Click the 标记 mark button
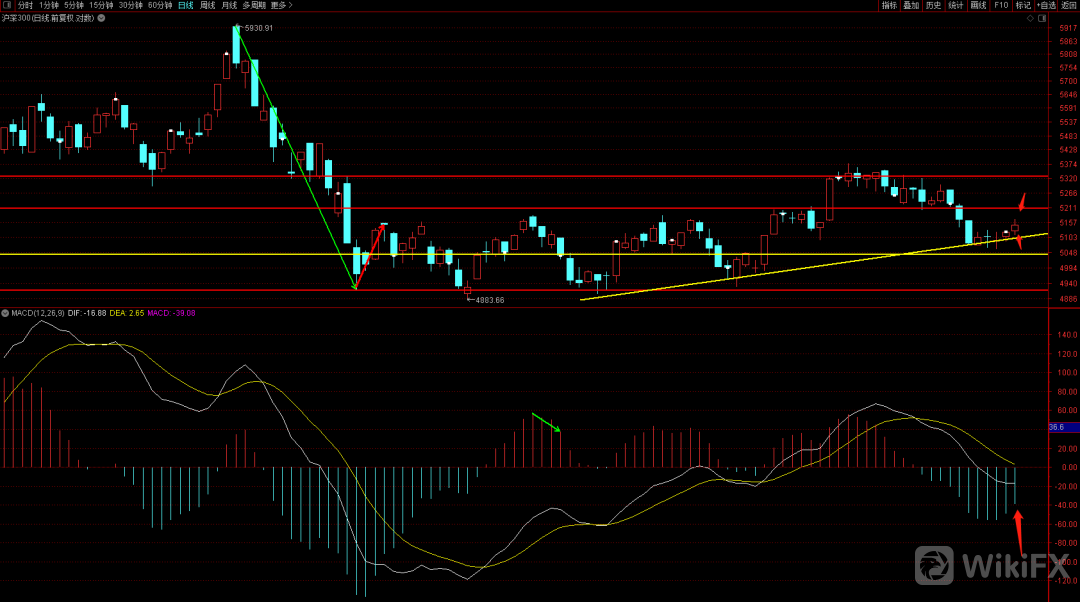The height and width of the screenshot is (602, 1080). pyautogui.click(x=1023, y=5)
